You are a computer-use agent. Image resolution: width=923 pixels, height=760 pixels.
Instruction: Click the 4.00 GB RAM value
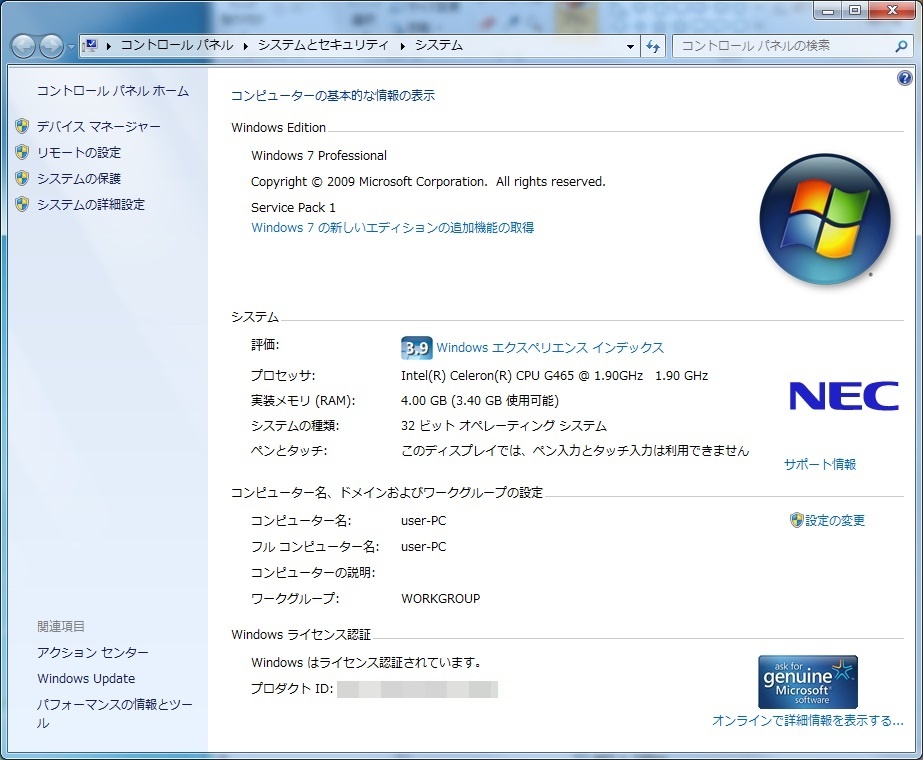[x=480, y=401]
